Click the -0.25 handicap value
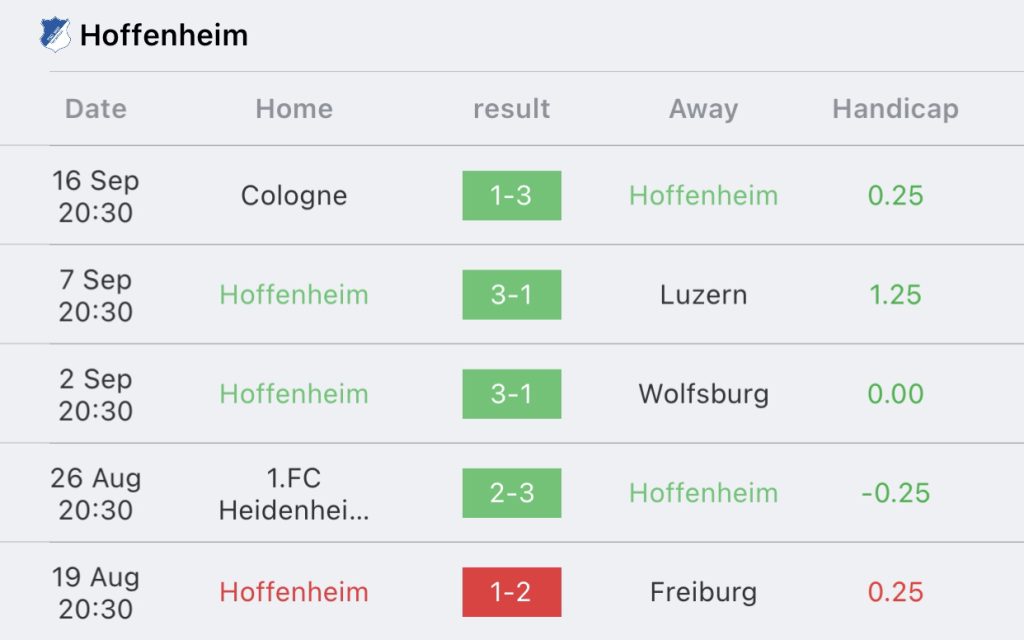The height and width of the screenshot is (640, 1024). tap(895, 493)
